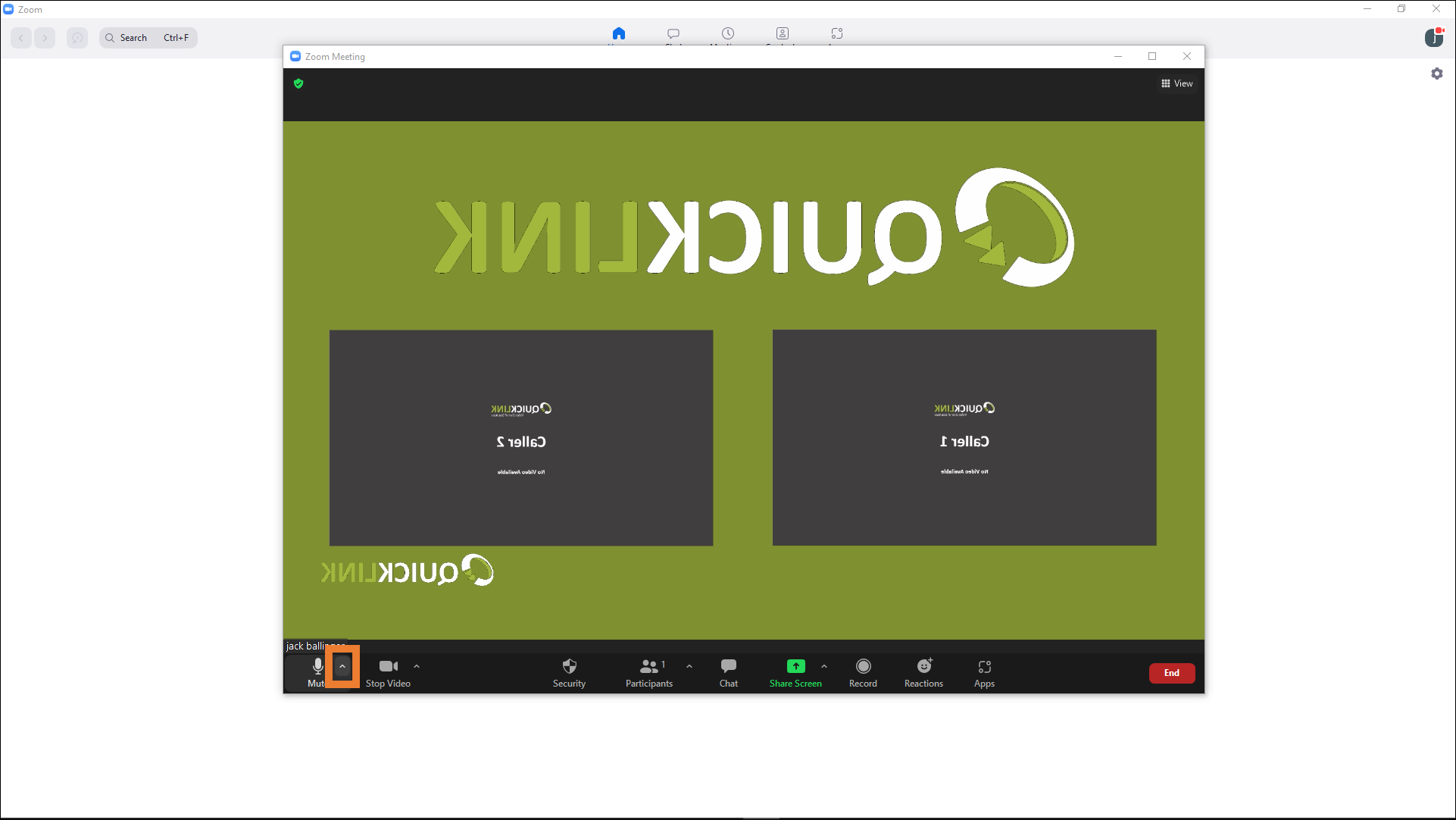Expand the audio options arrow next to Mute
Screen dimensions: 1456x820
(342, 666)
